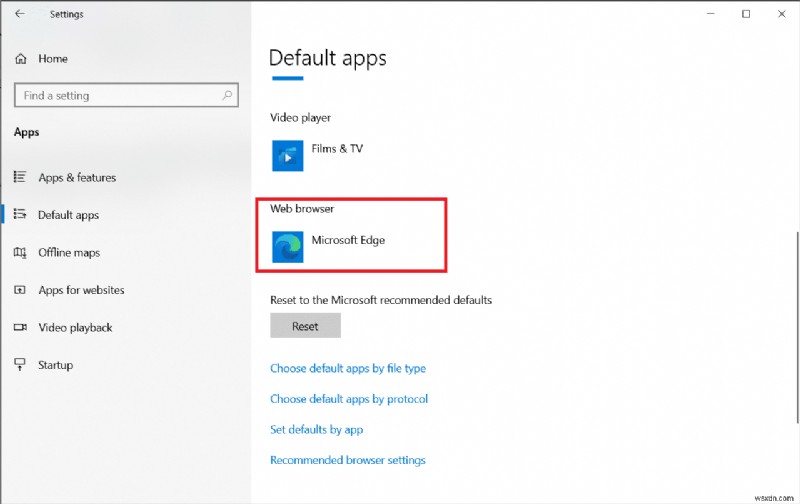Screen dimensions: 800x504
Task: Open Choose default apps by file type
Action: point(348,369)
